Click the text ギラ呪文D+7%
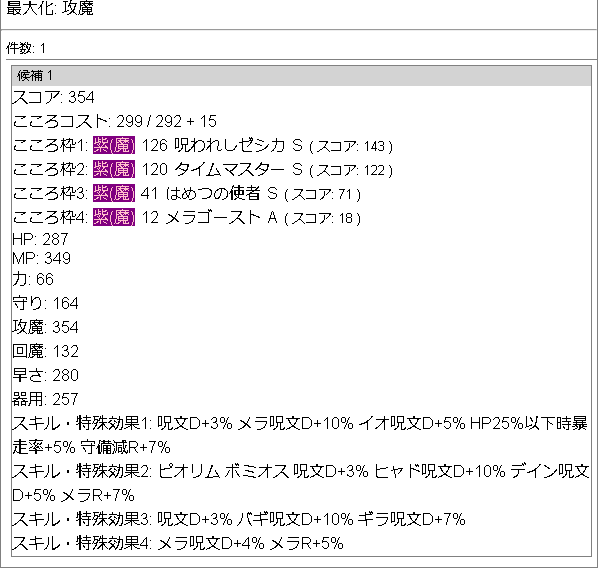 [411, 519]
